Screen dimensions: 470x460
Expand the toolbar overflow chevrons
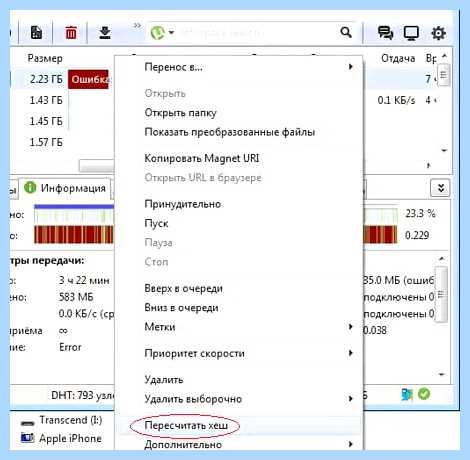tap(137, 25)
